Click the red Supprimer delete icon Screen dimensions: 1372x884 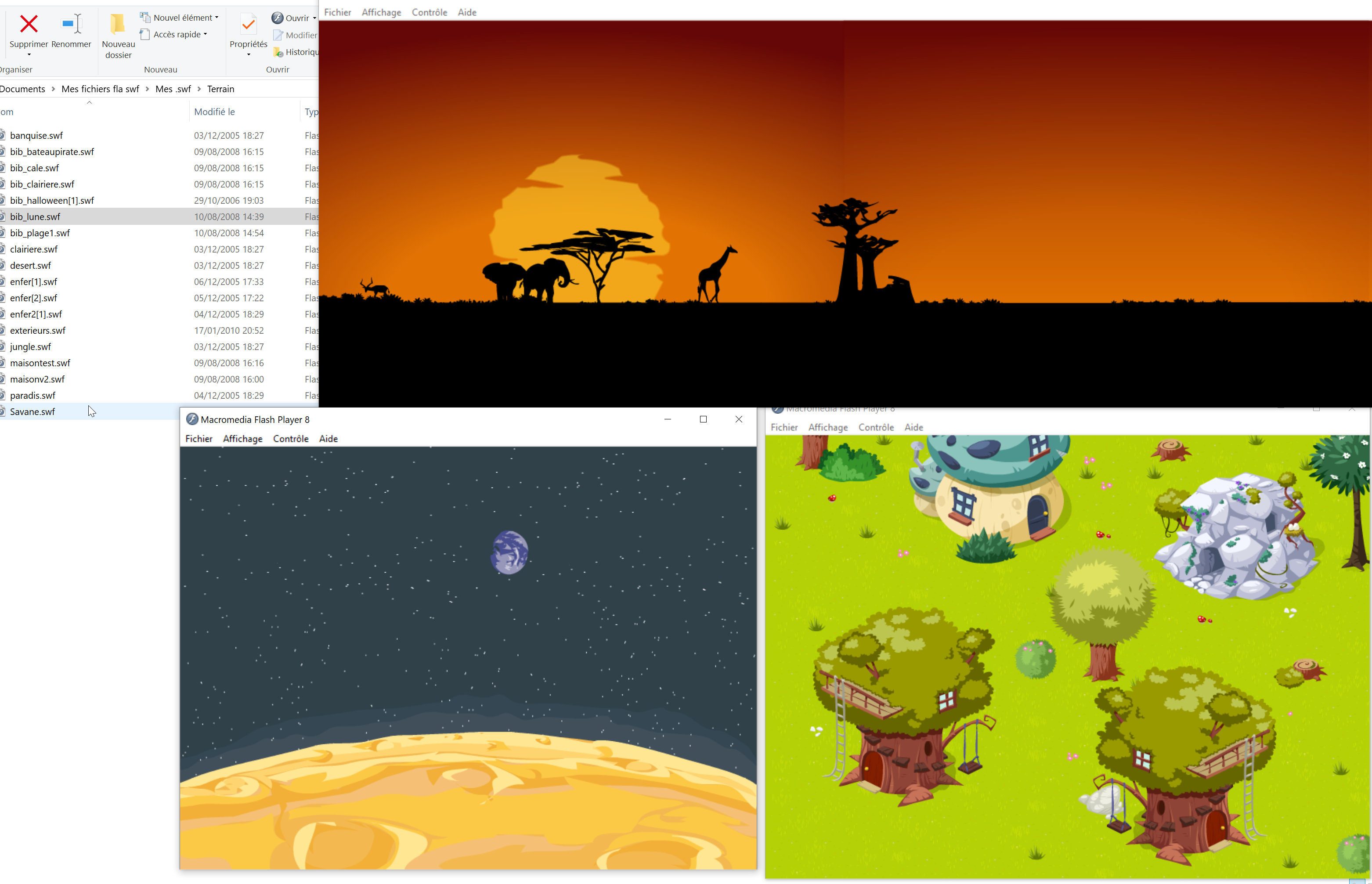(x=29, y=24)
